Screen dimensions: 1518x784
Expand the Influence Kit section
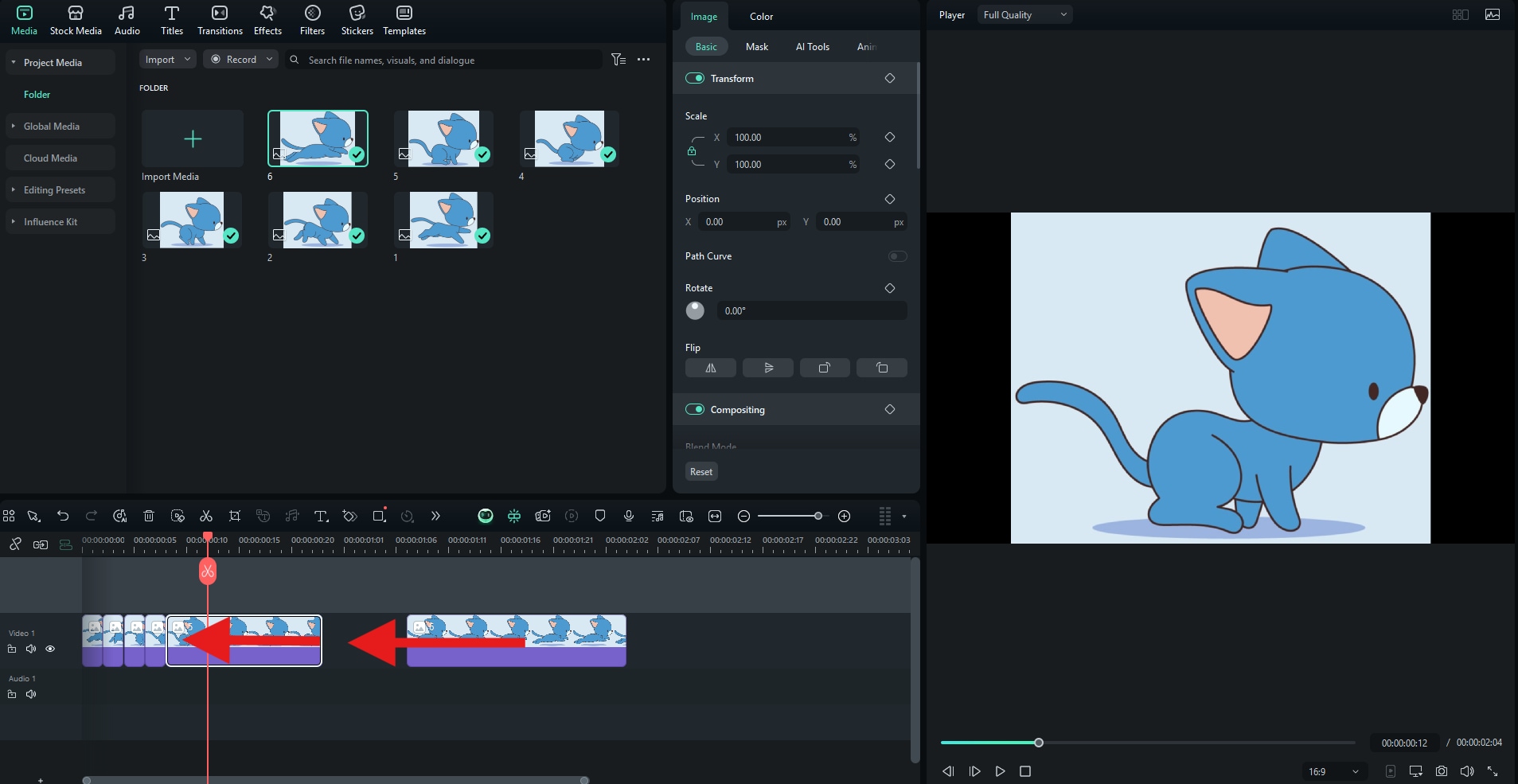click(x=14, y=221)
